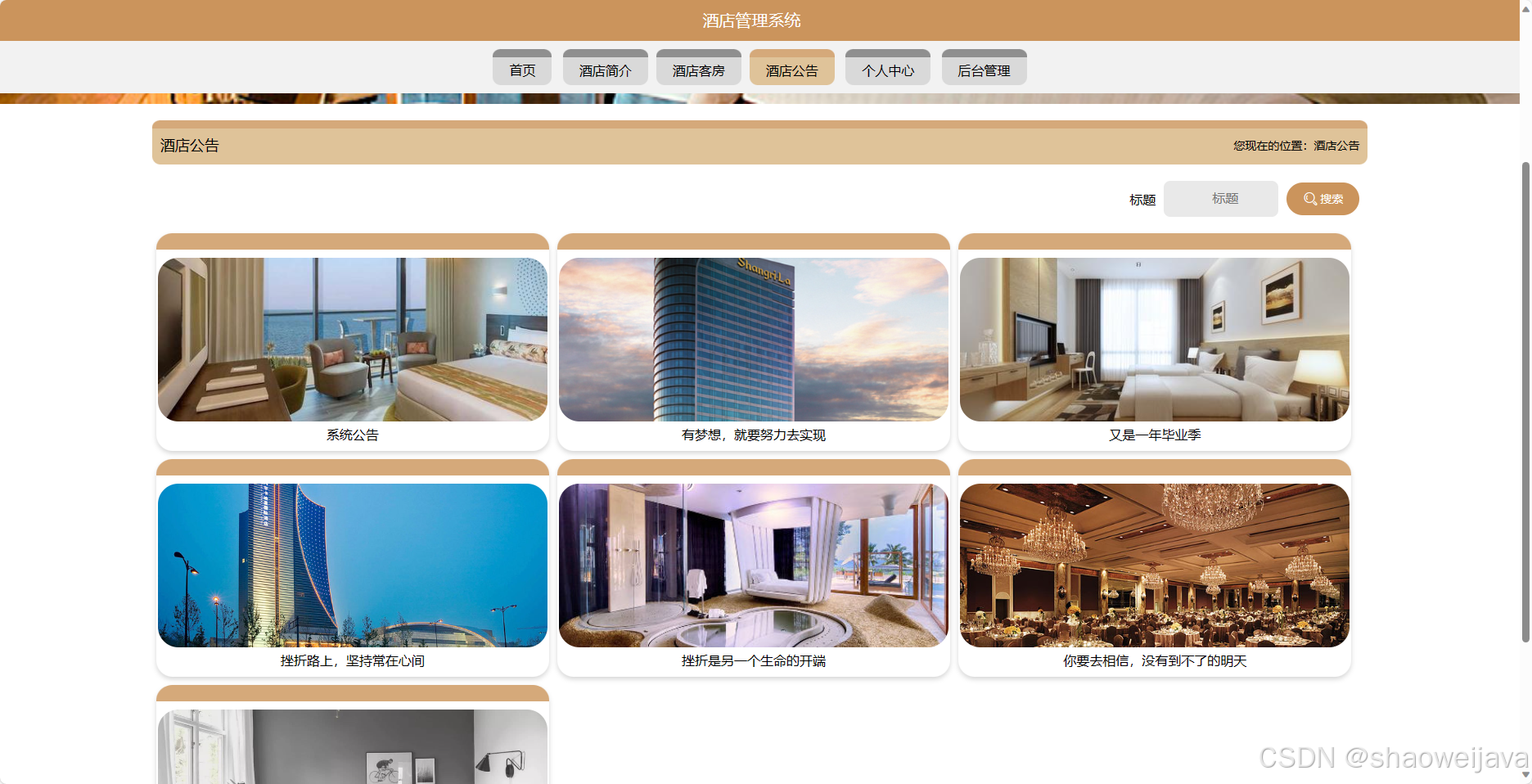Open the 系统公告 announcement image

(x=353, y=340)
